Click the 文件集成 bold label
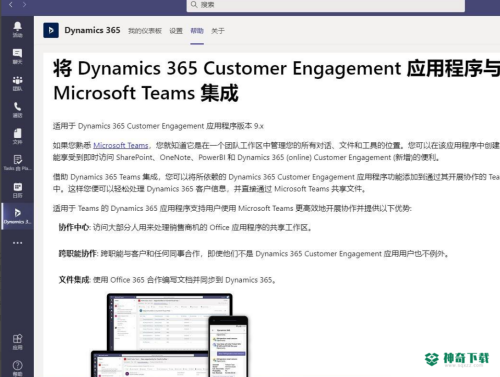500x377 pixels. (74, 280)
